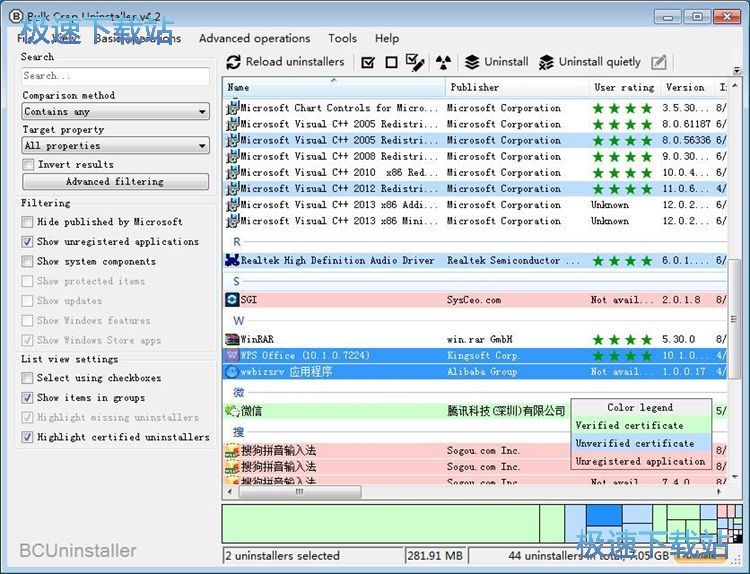750x574 pixels.
Task: Click the Uninstall quietly icon
Action: (546, 62)
